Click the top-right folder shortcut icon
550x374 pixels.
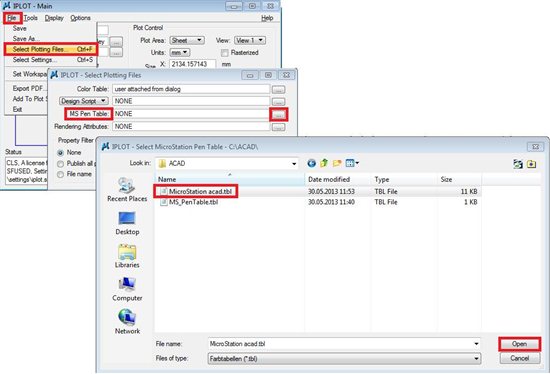tap(531, 164)
